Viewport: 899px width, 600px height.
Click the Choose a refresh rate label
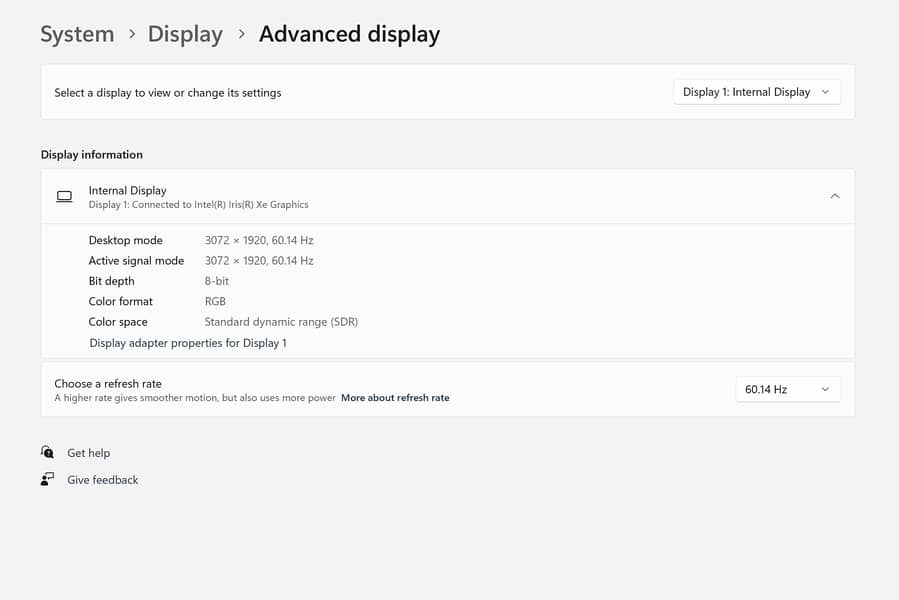tap(107, 383)
